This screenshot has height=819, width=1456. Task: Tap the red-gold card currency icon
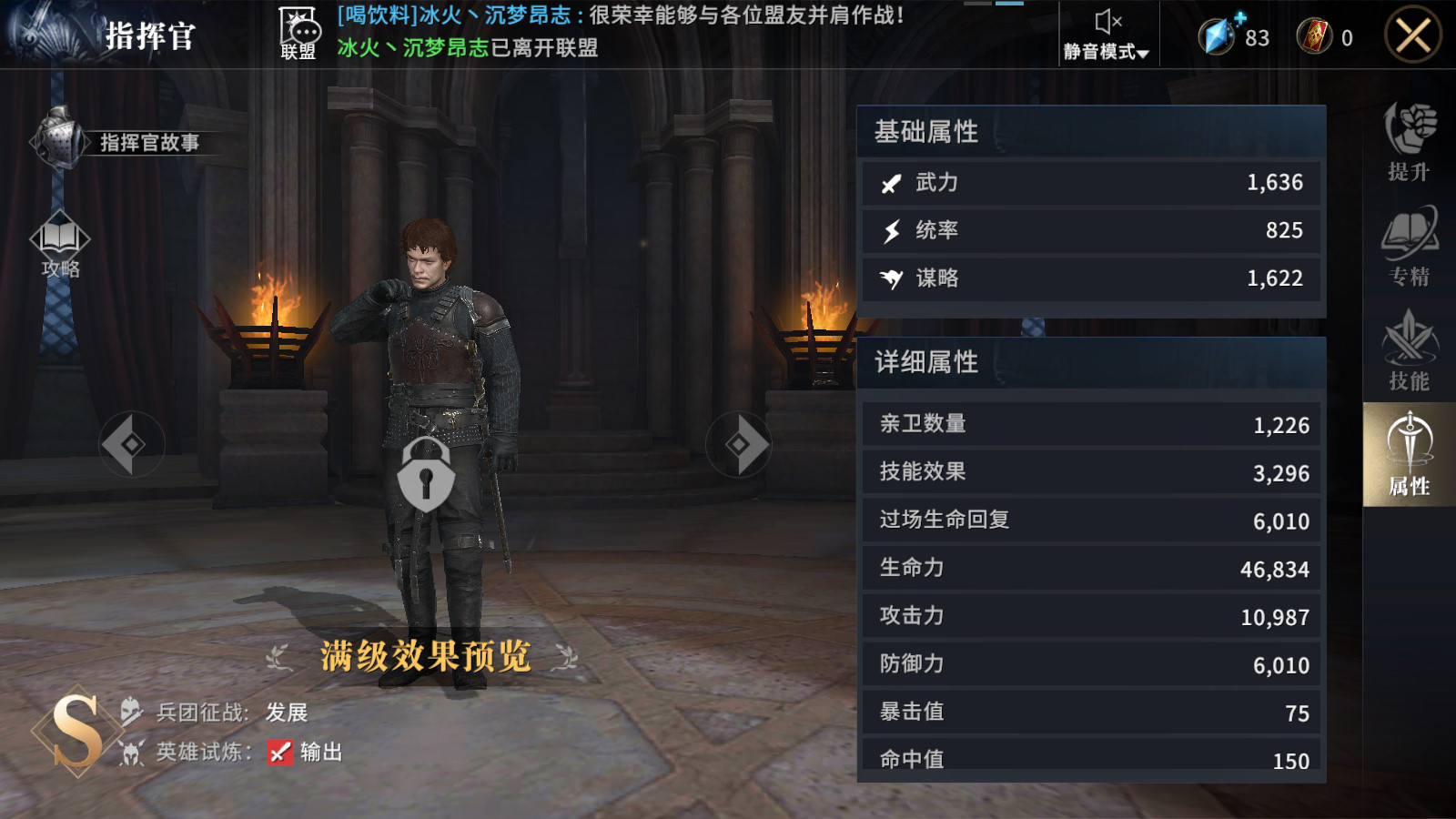point(1314,36)
